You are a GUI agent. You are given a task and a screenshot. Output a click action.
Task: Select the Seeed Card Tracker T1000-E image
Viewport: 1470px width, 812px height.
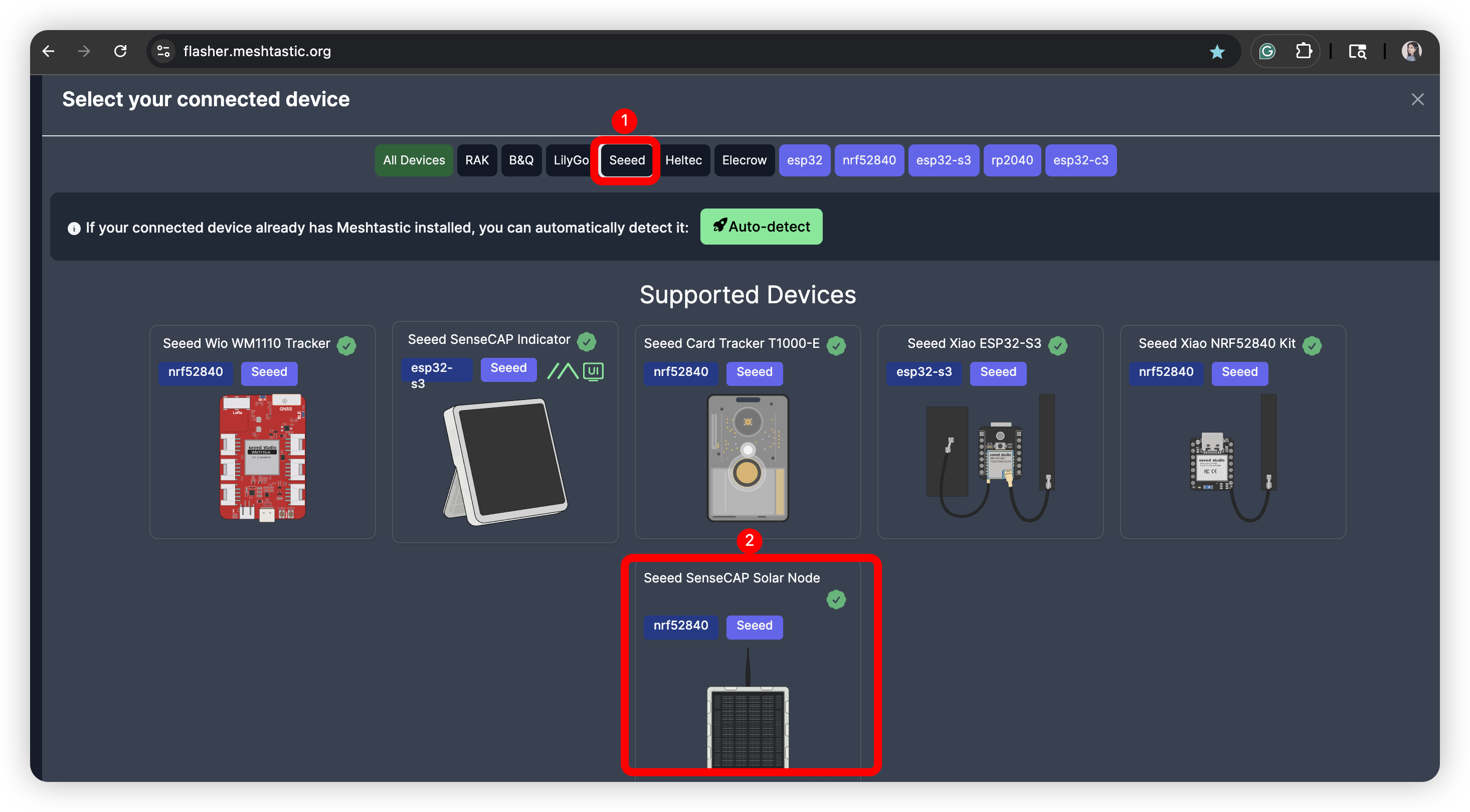click(x=748, y=458)
